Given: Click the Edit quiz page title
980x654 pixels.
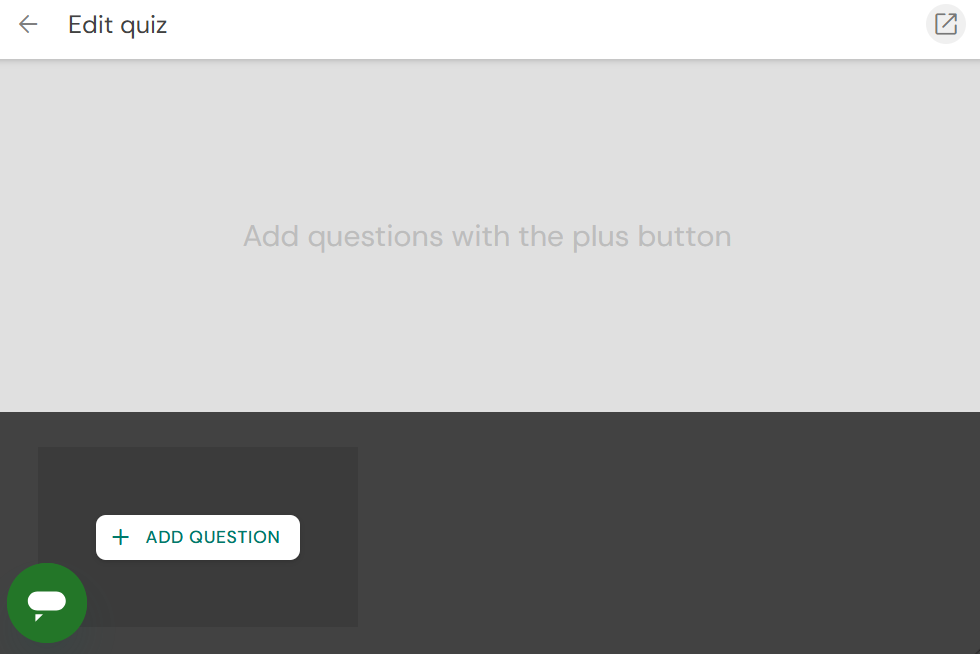Looking at the screenshot, I should 117,25.
